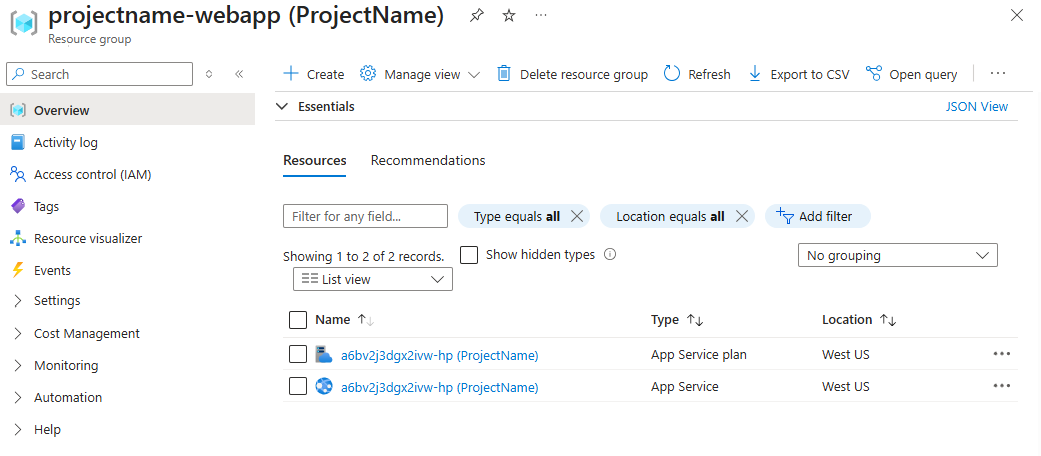The image size is (1041, 456).
Task: Open the Resource visualizer
Action: coord(88,239)
